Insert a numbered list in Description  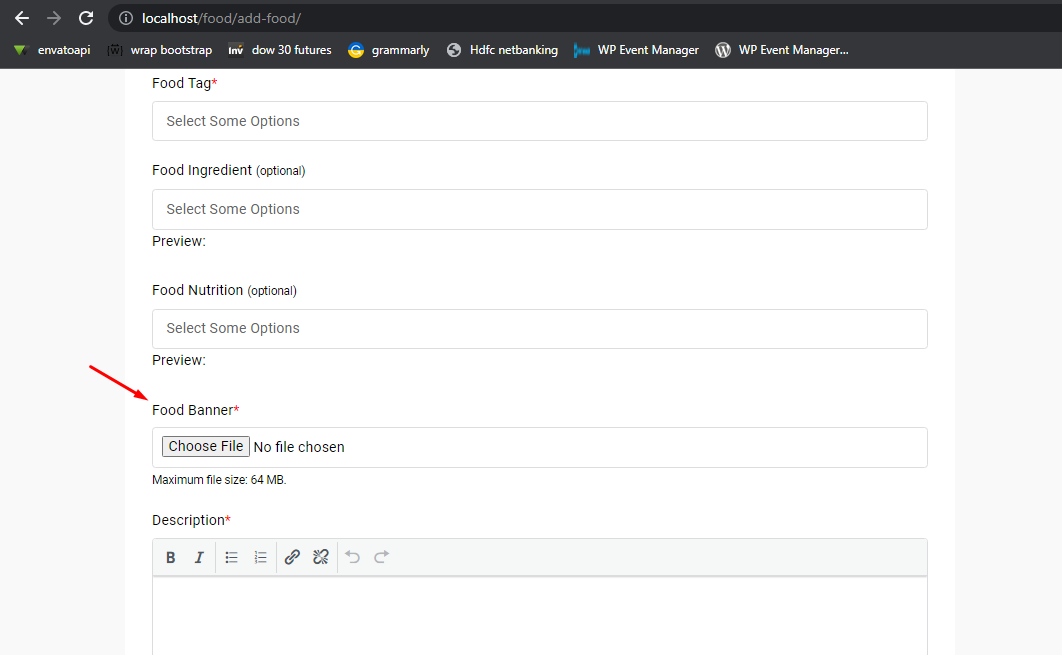pyautogui.click(x=261, y=557)
